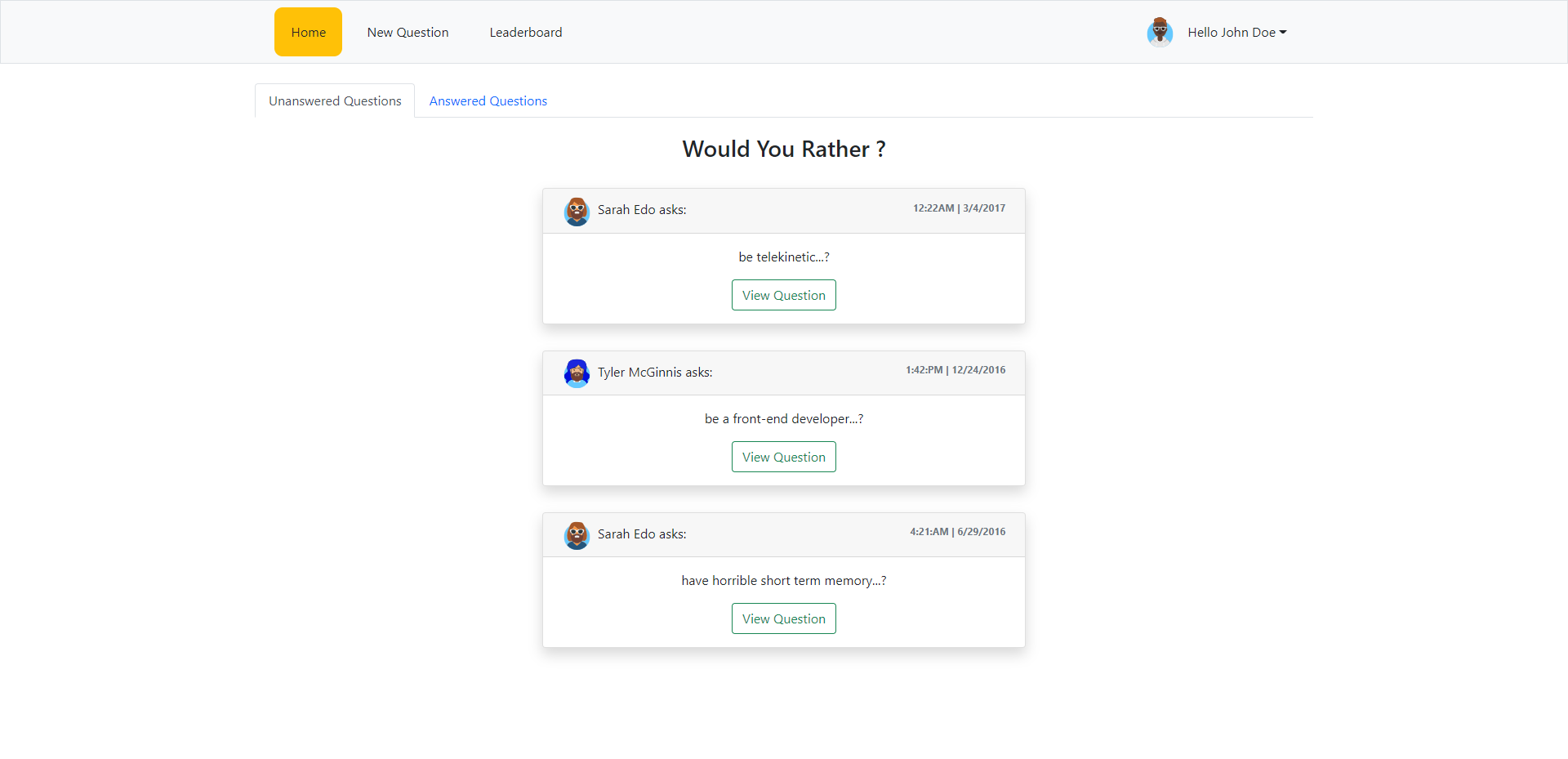This screenshot has height=759, width=1568.
Task: Open the New Question page
Action: pyautogui.click(x=408, y=33)
